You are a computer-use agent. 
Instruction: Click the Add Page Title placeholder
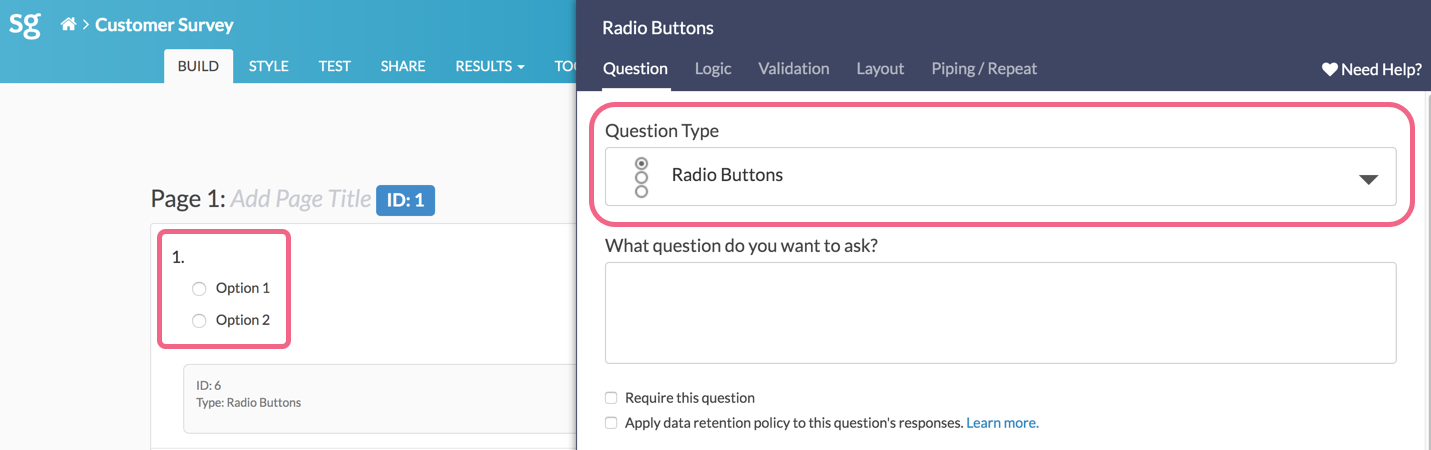301,199
